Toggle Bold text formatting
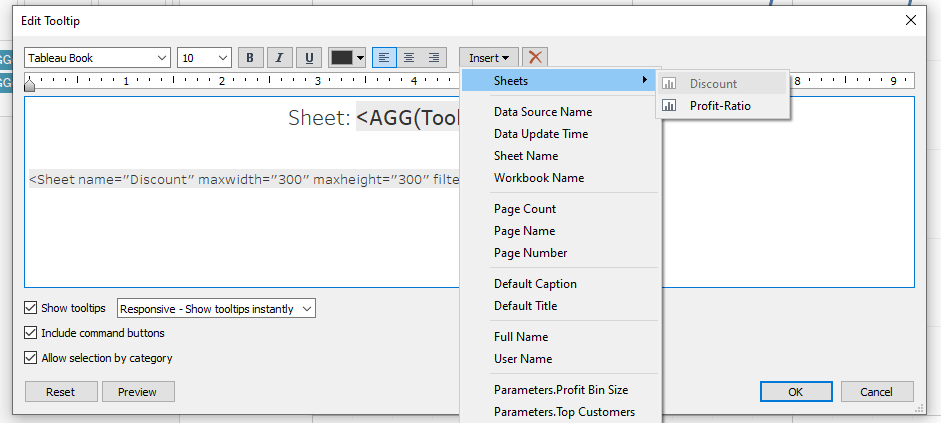 coord(250,58)
